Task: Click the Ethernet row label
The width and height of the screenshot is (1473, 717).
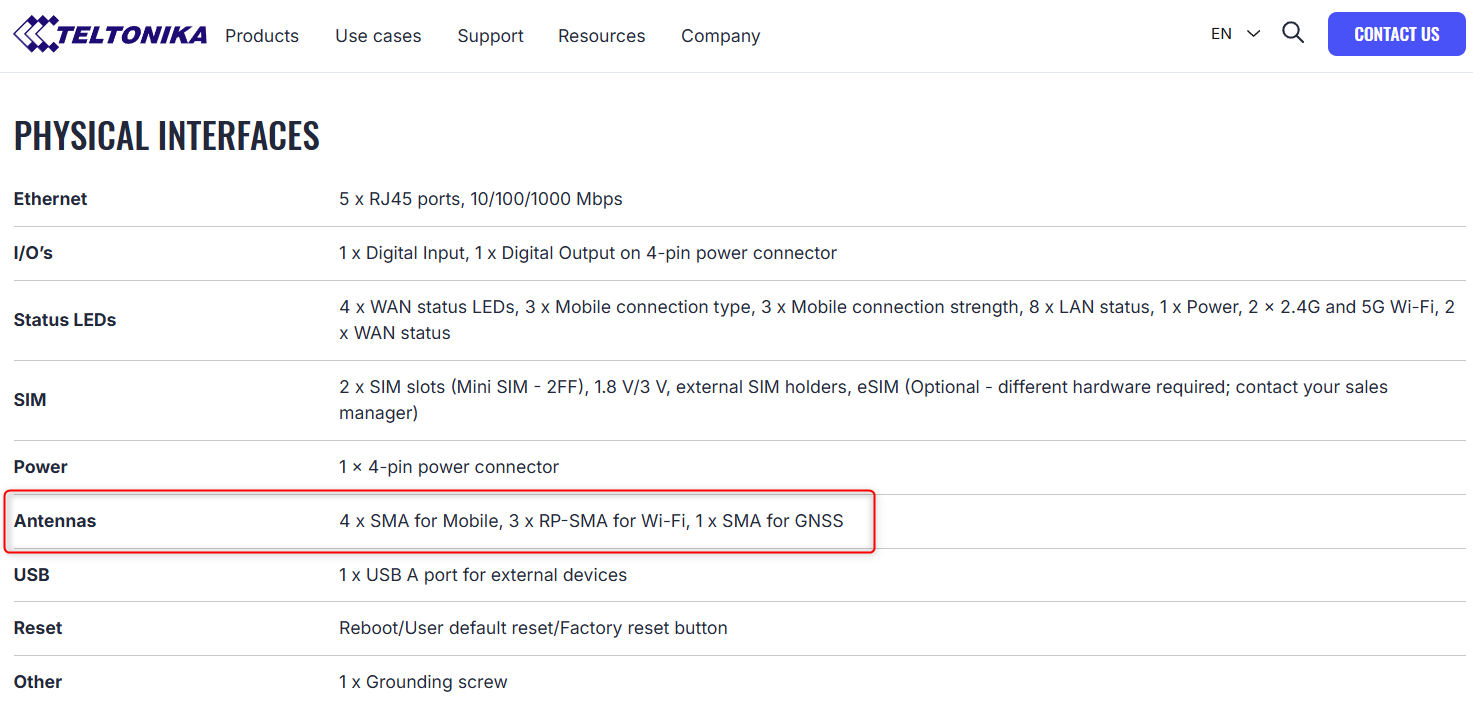Action: pyautogui.click(x=50, y=199)
